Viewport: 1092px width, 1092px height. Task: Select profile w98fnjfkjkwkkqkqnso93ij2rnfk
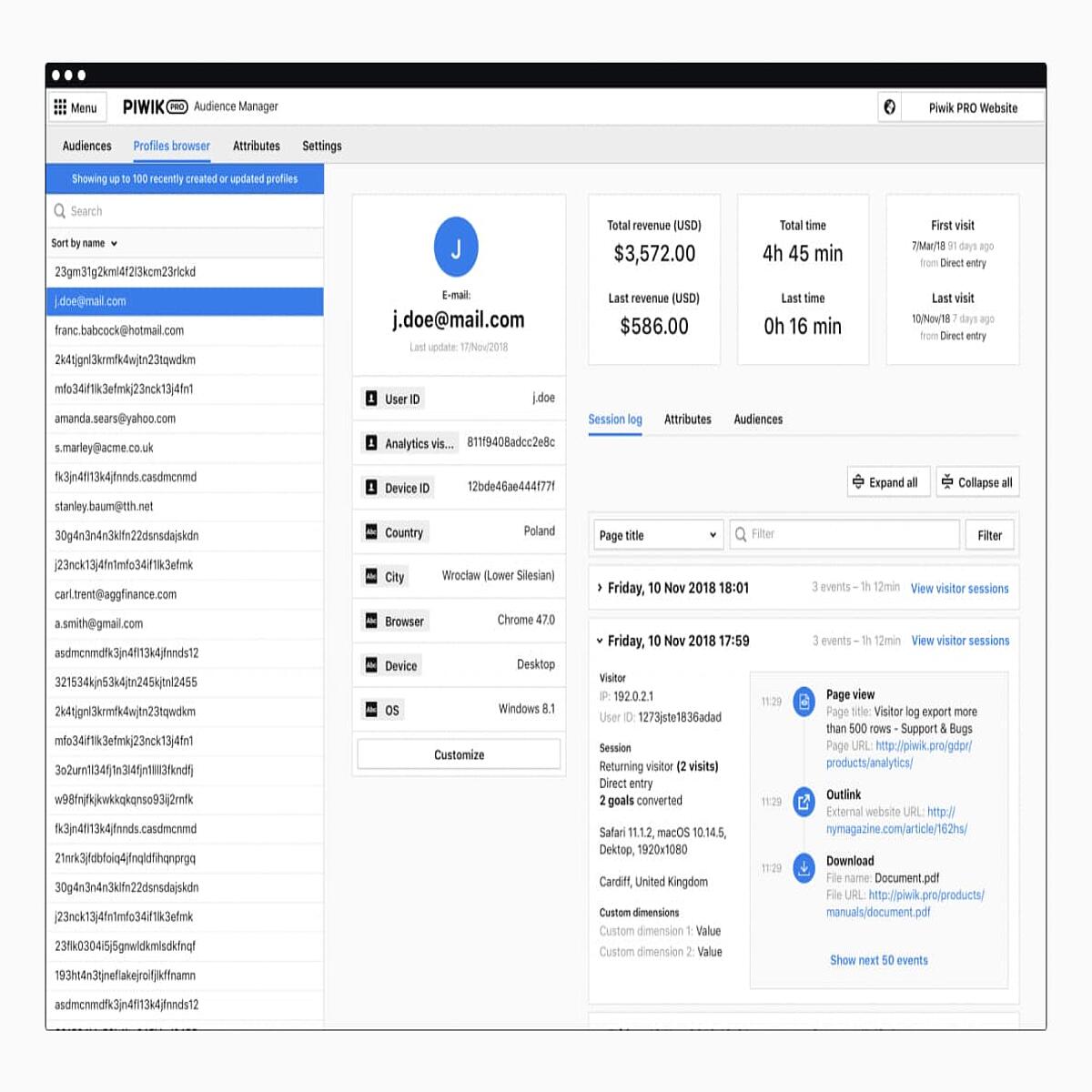[185, 799]
